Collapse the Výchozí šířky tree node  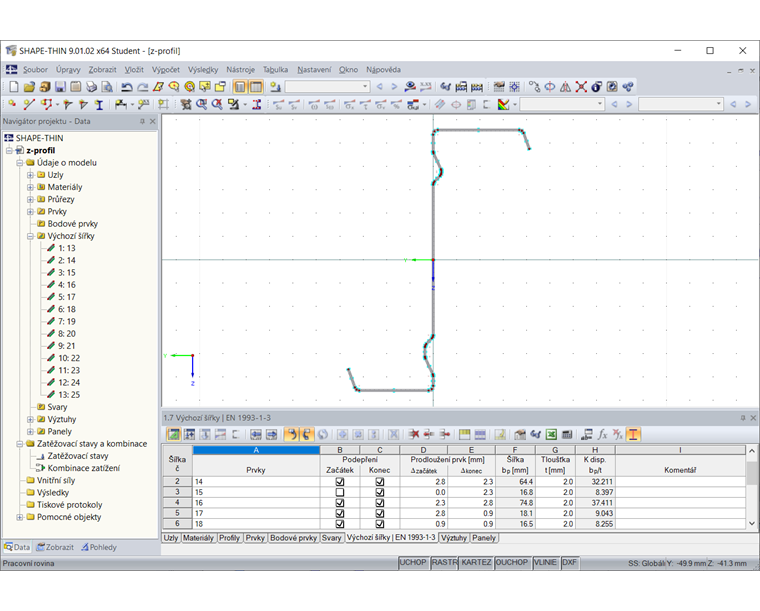tap(30, 236)
